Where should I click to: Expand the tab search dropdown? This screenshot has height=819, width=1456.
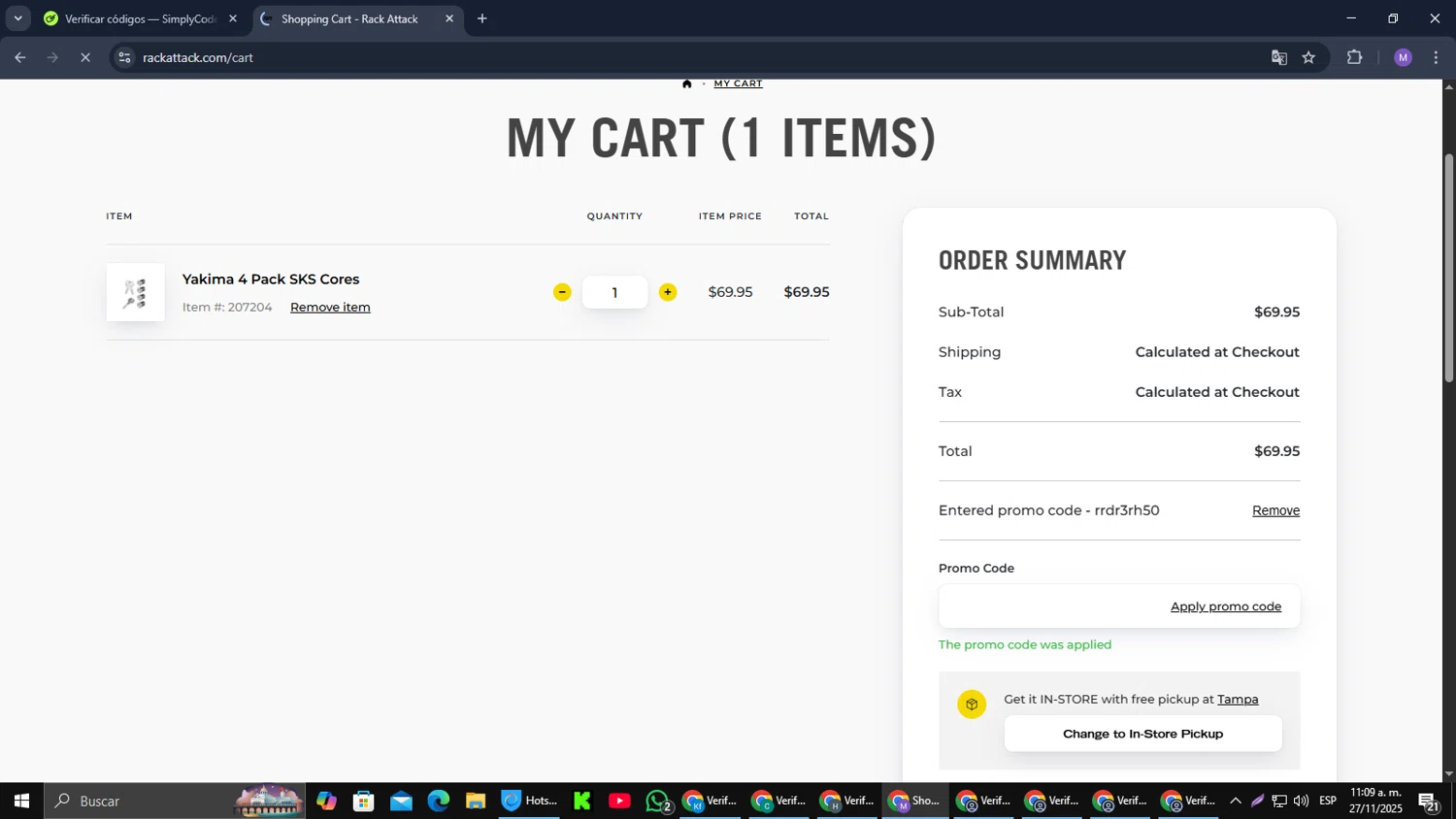(x=17, y=18)
